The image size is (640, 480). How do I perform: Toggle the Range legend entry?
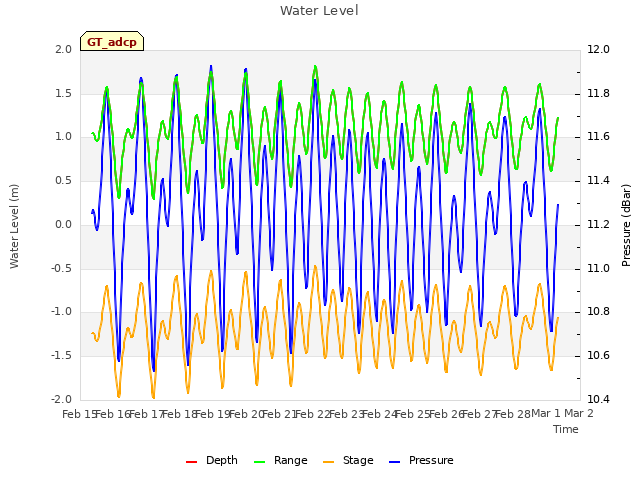click(280, 460)
